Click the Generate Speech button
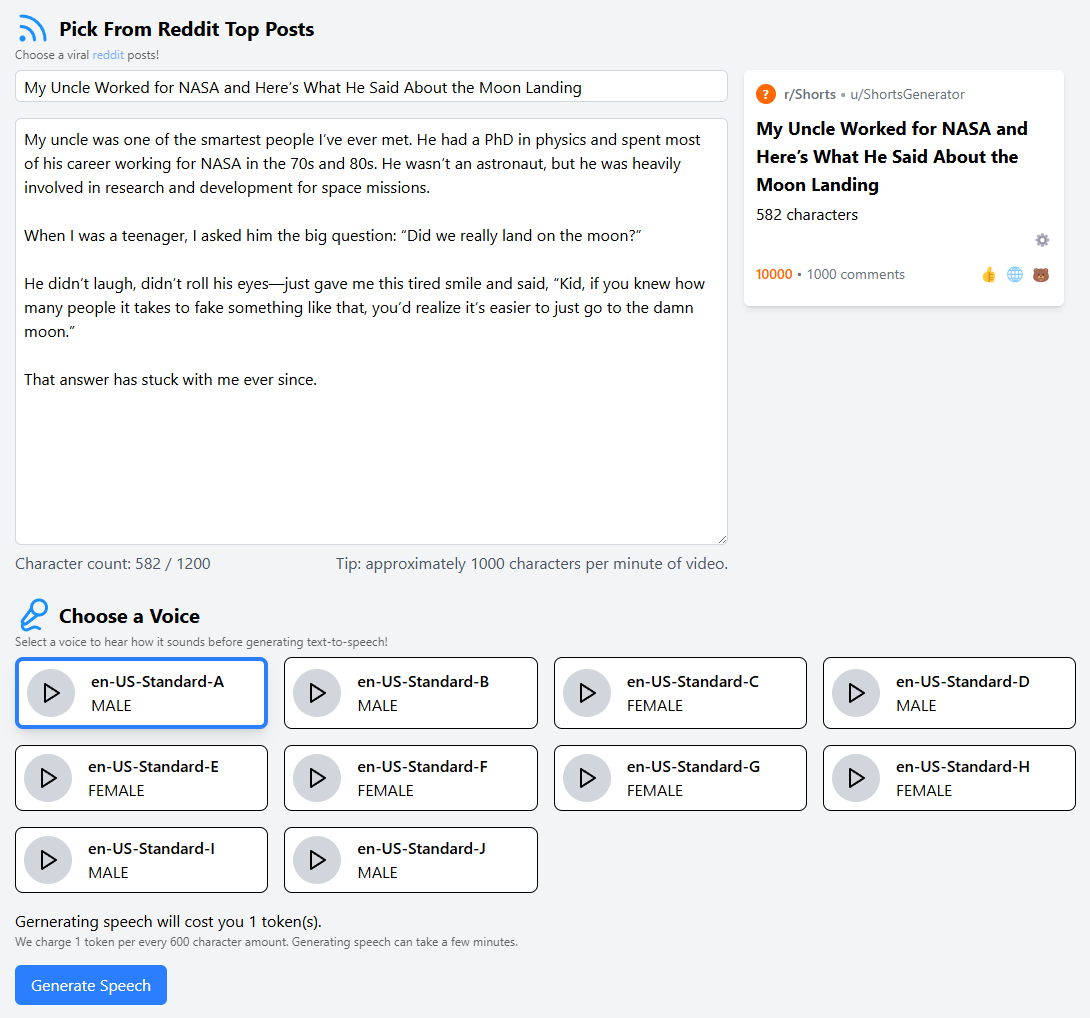 [x=91, y=985]
